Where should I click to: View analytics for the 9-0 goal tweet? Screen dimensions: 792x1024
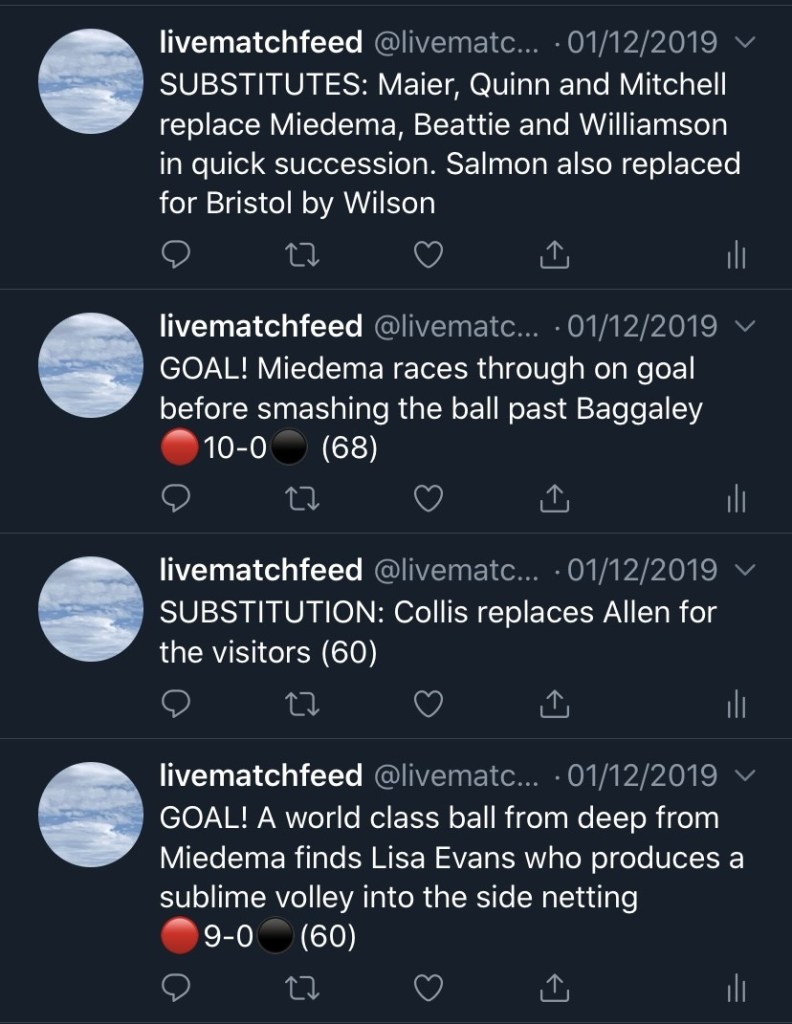(736, 988)
